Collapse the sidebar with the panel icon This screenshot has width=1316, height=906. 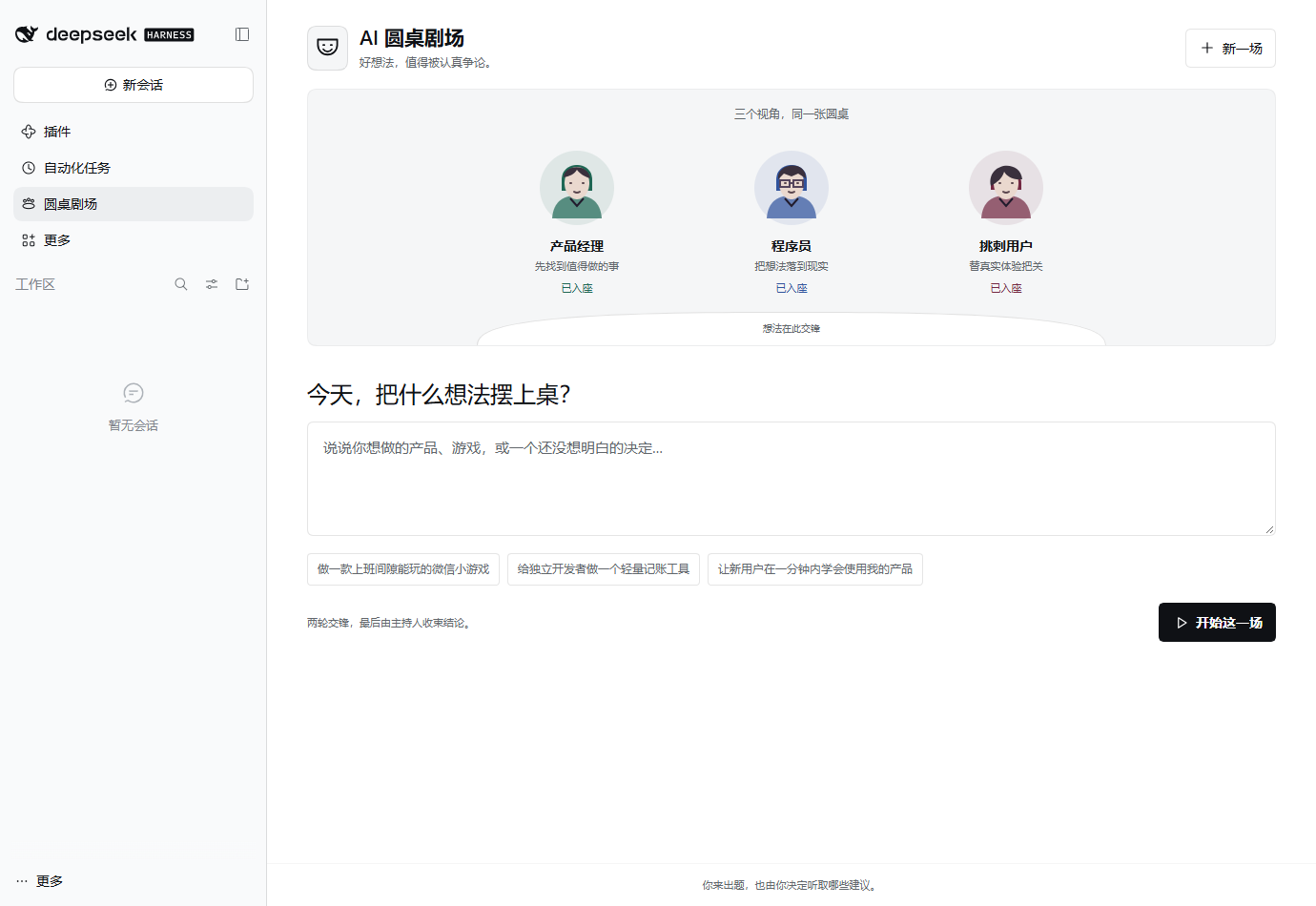[242, 34]
